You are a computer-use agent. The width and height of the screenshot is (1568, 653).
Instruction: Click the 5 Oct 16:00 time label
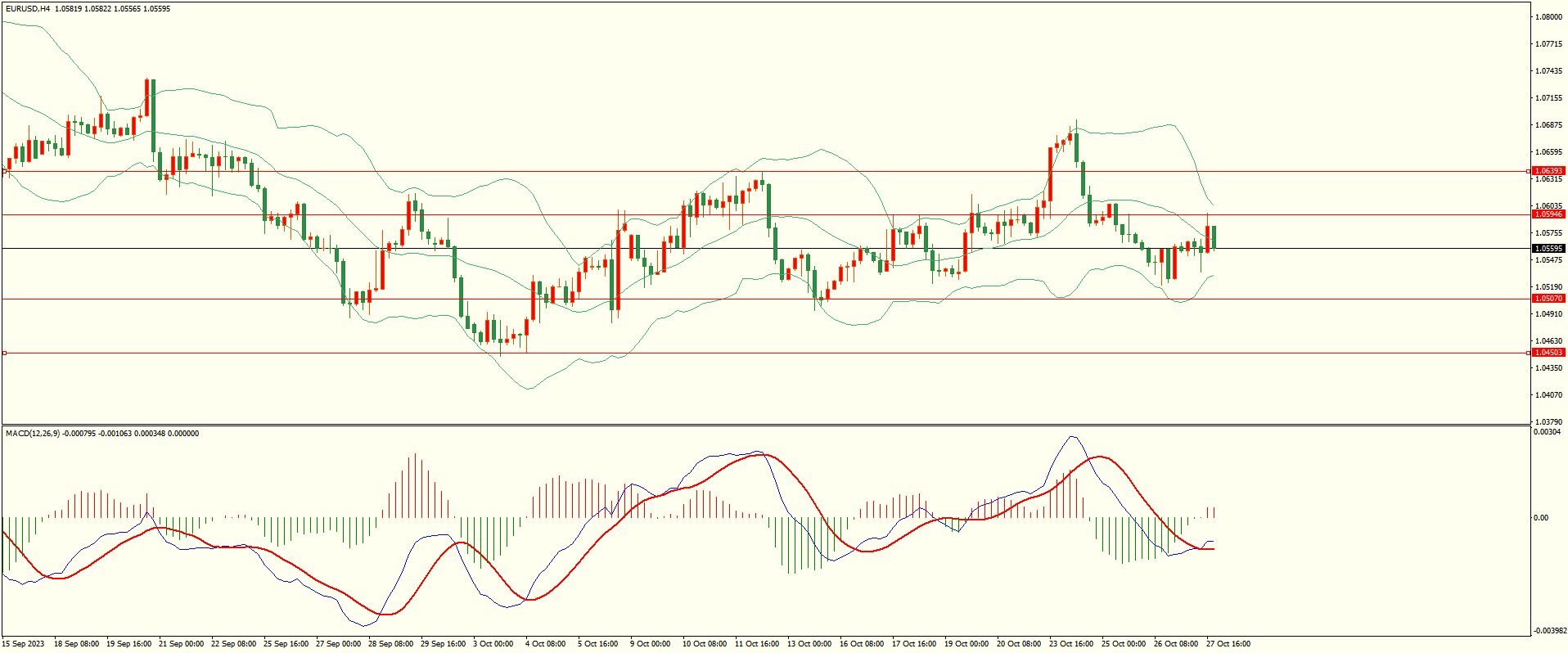(597, 644)
